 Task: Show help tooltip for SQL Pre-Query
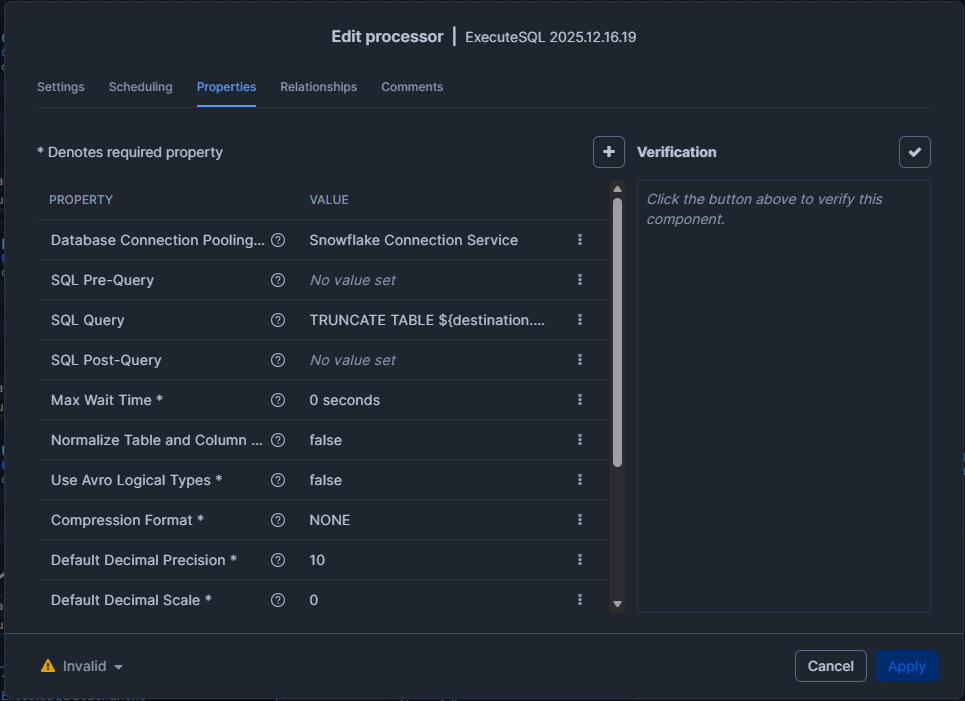tap(278, 280)
